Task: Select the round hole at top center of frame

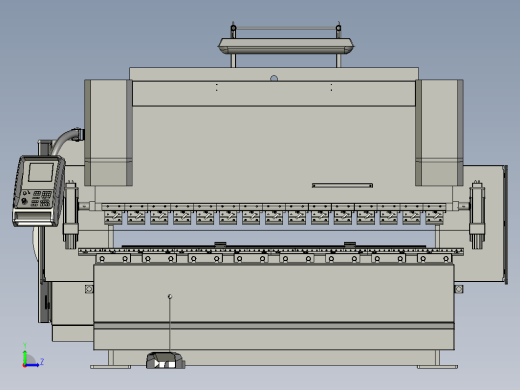Action: [274, 79]
